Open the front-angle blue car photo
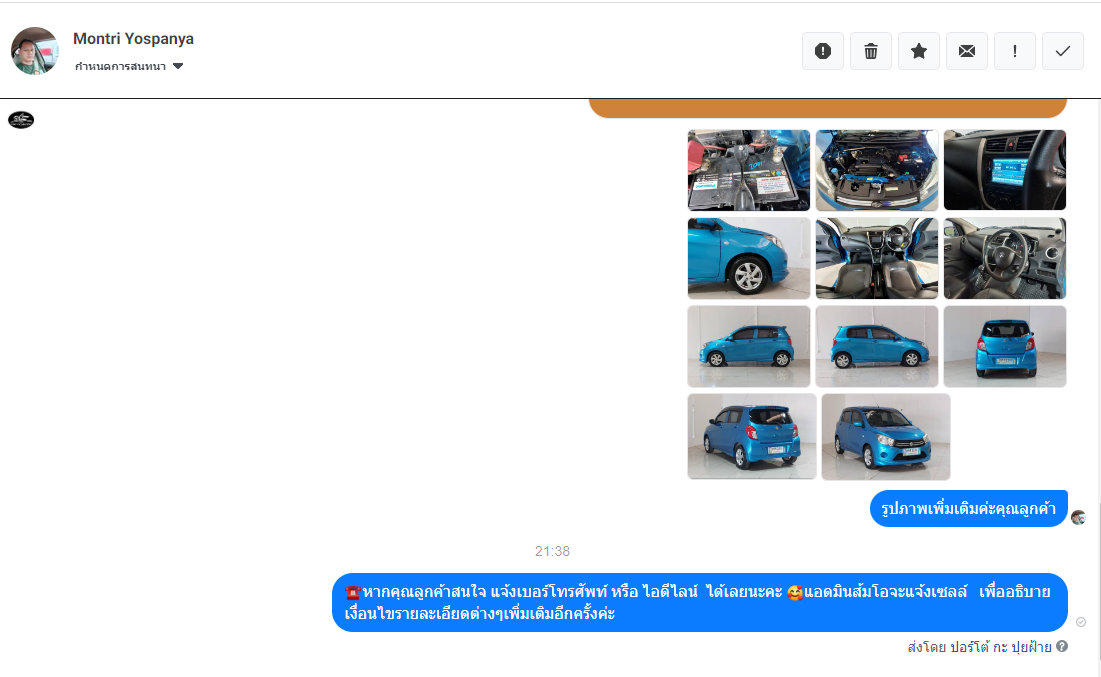 [x=886, y=436]
